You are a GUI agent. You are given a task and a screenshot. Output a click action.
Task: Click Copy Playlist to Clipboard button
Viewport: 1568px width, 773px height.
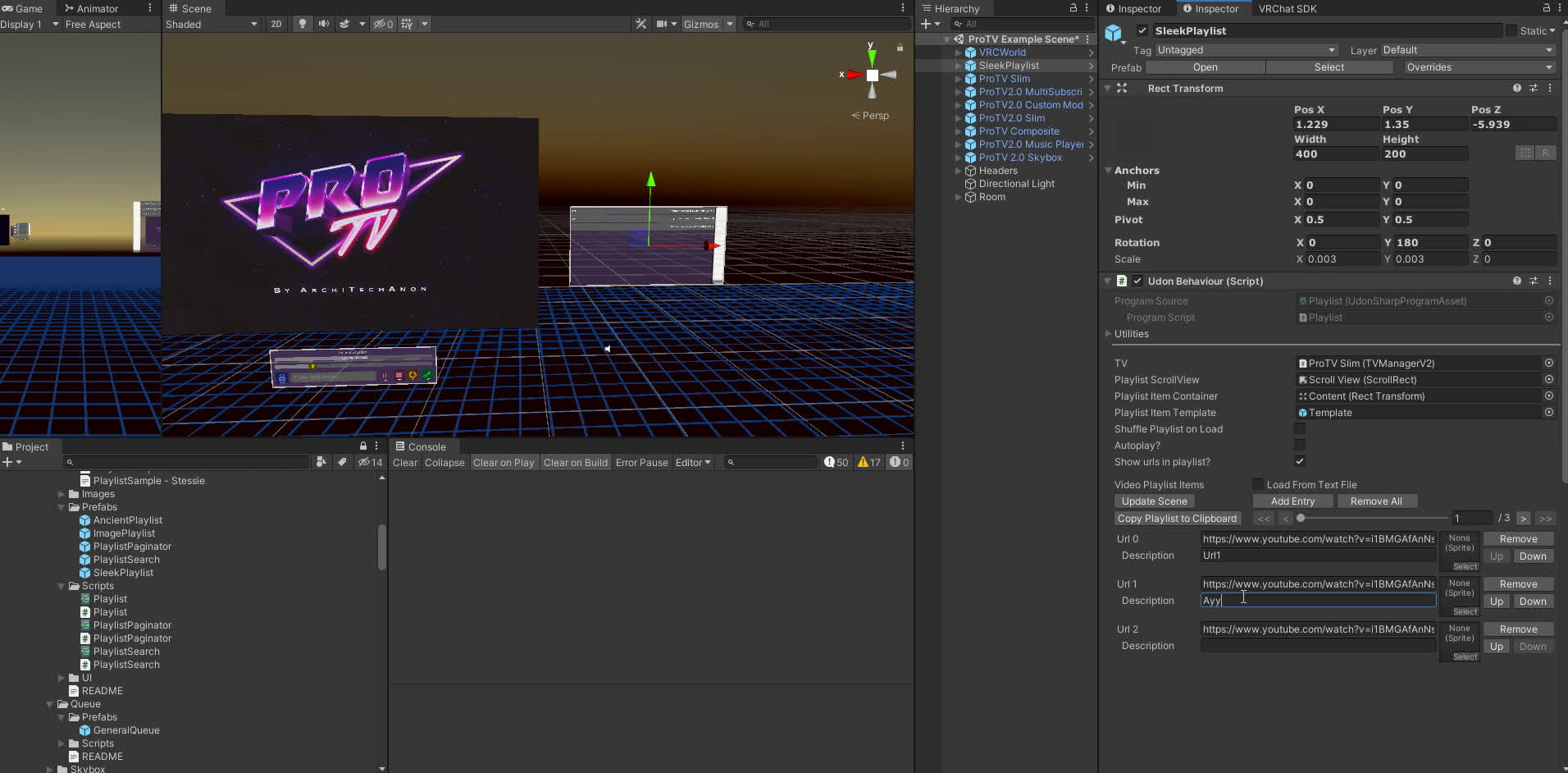1178,519
